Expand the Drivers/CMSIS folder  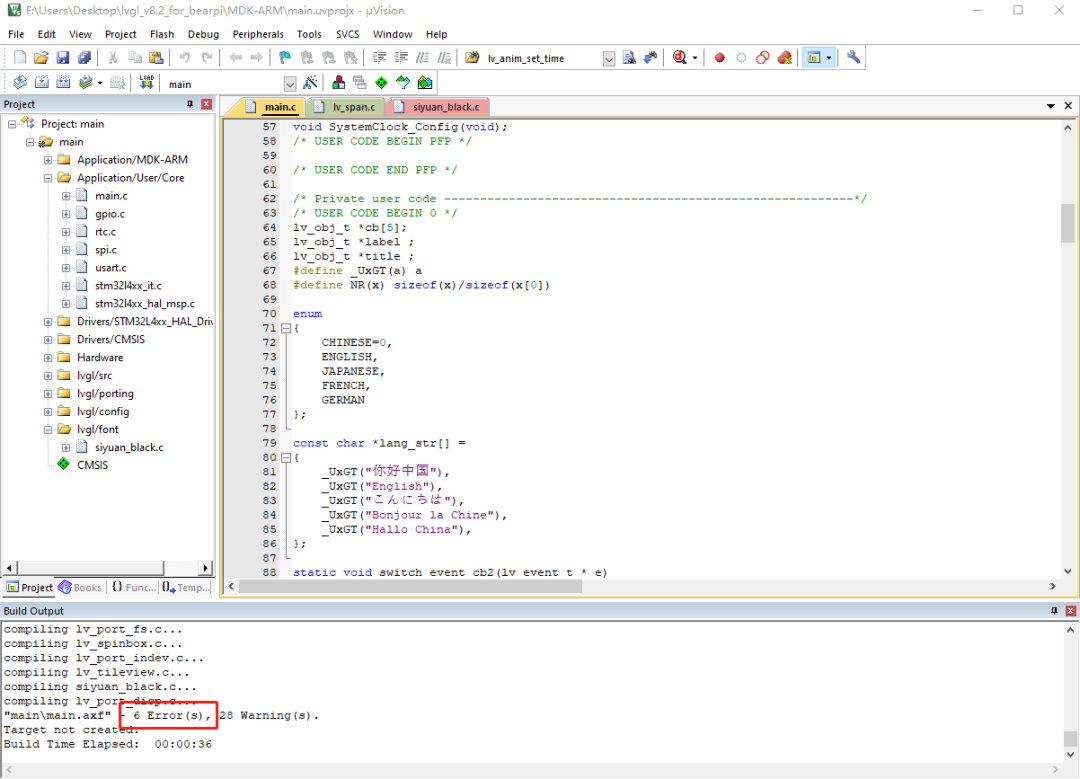(x=48, y=340)
